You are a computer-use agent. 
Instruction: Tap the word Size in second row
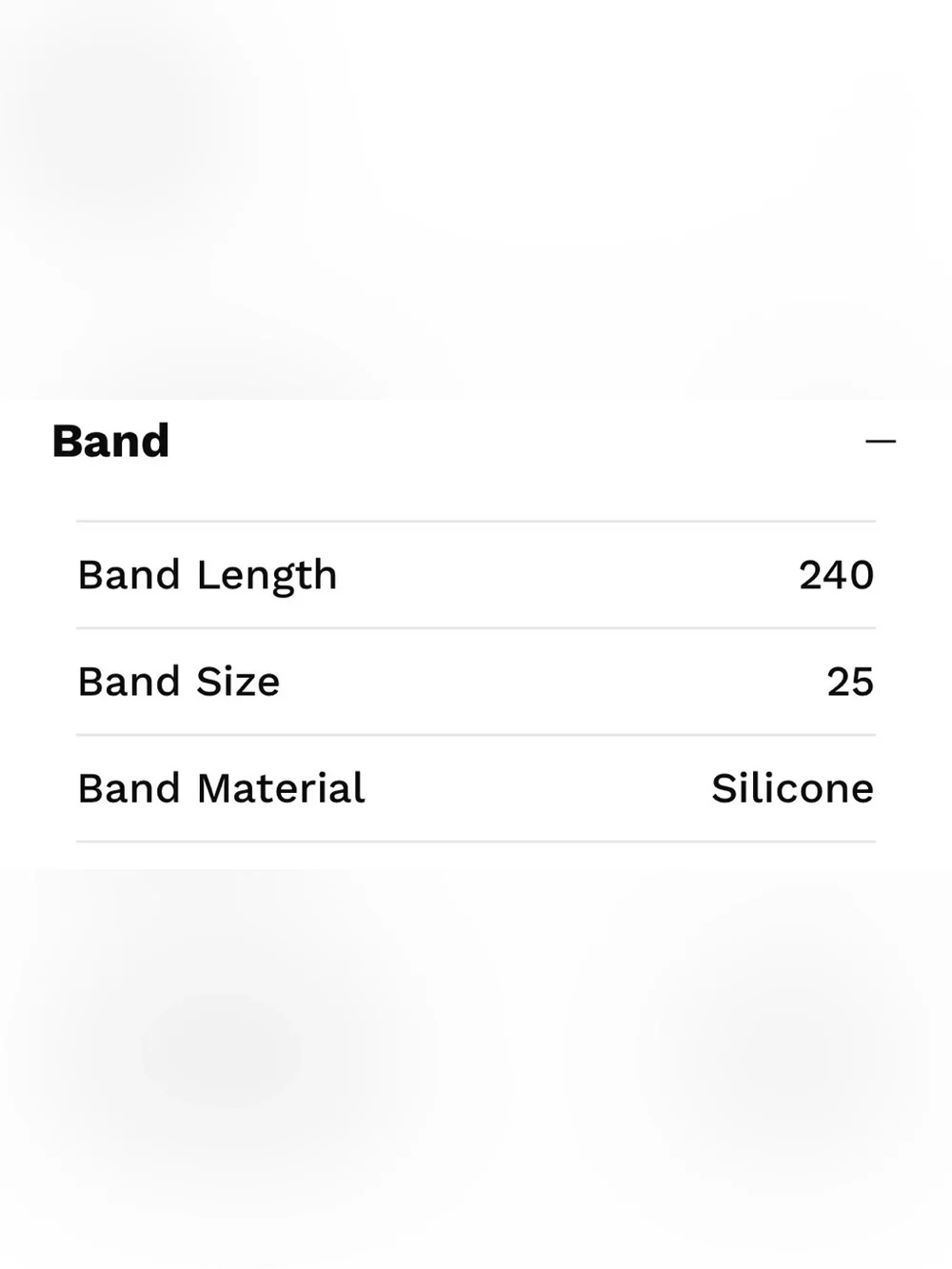pyautogui.click(x=238, y=682)
